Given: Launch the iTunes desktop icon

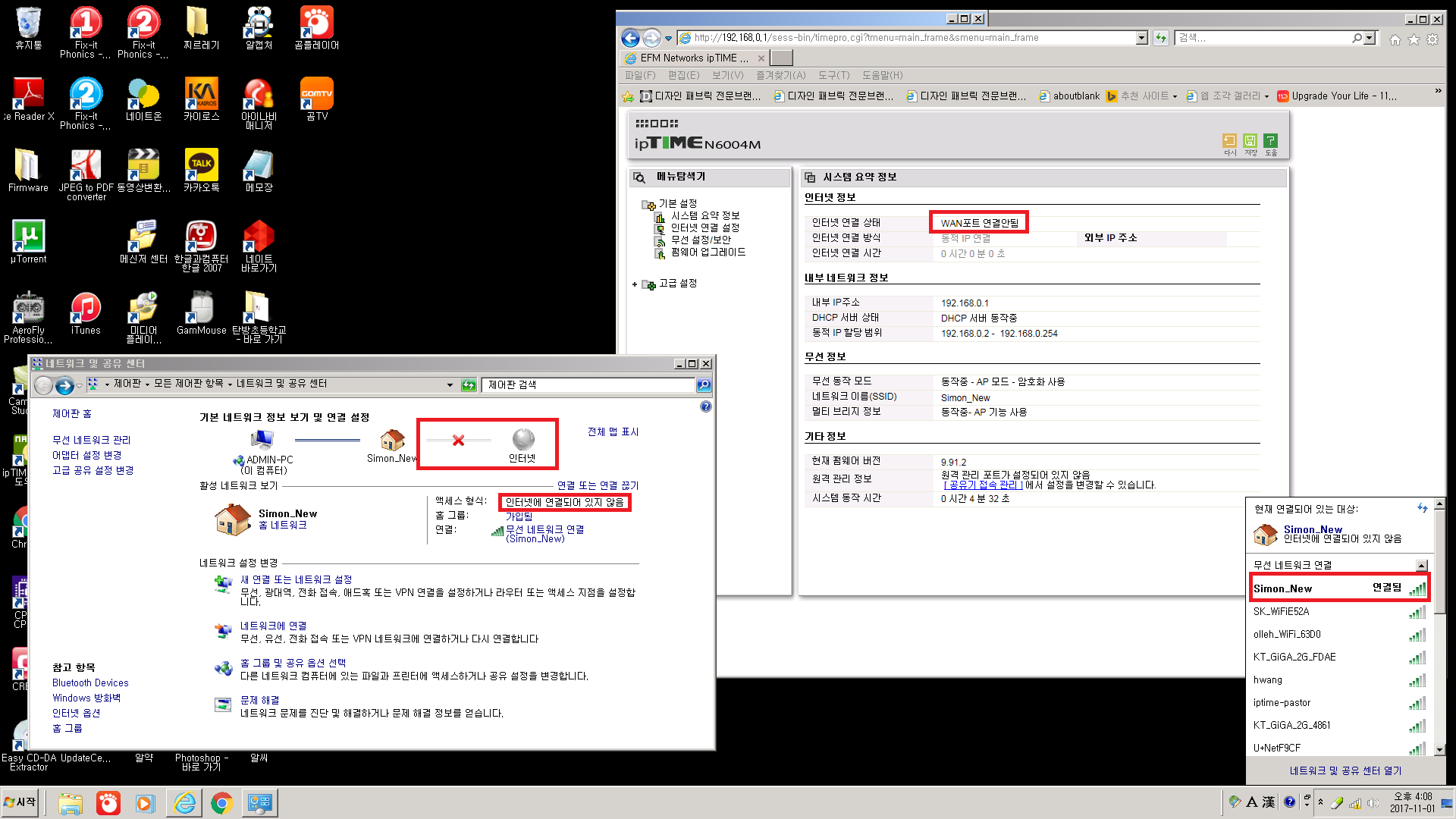Looking at the screenshot, I should click(86, 314).
